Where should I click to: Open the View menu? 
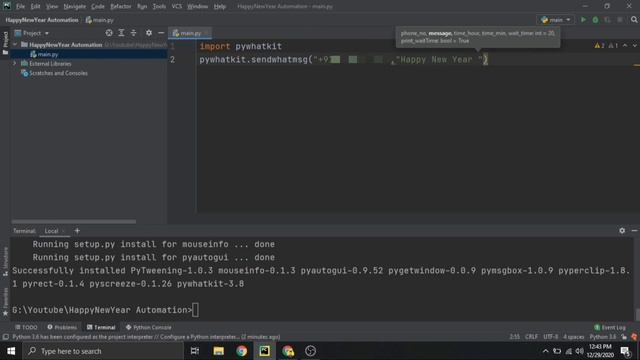tap(52, 7)
